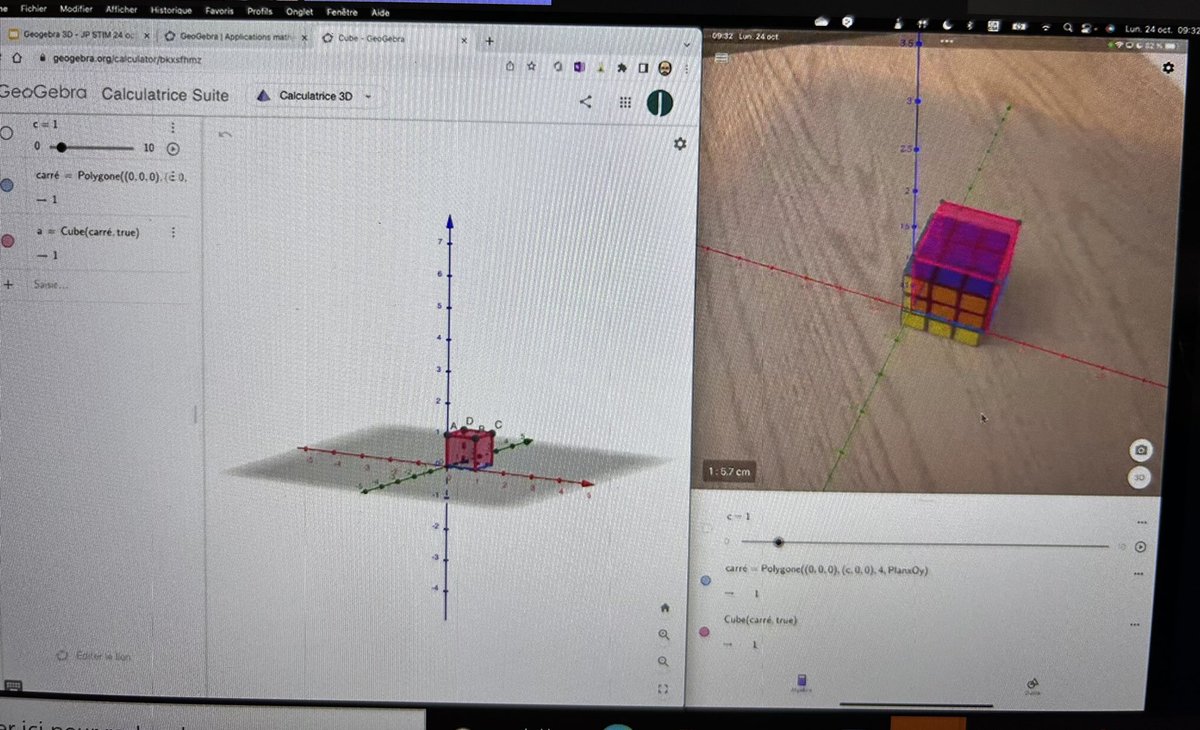
Task: Toggle visibility of carré polygon in browser
Action: coord(6,186)
